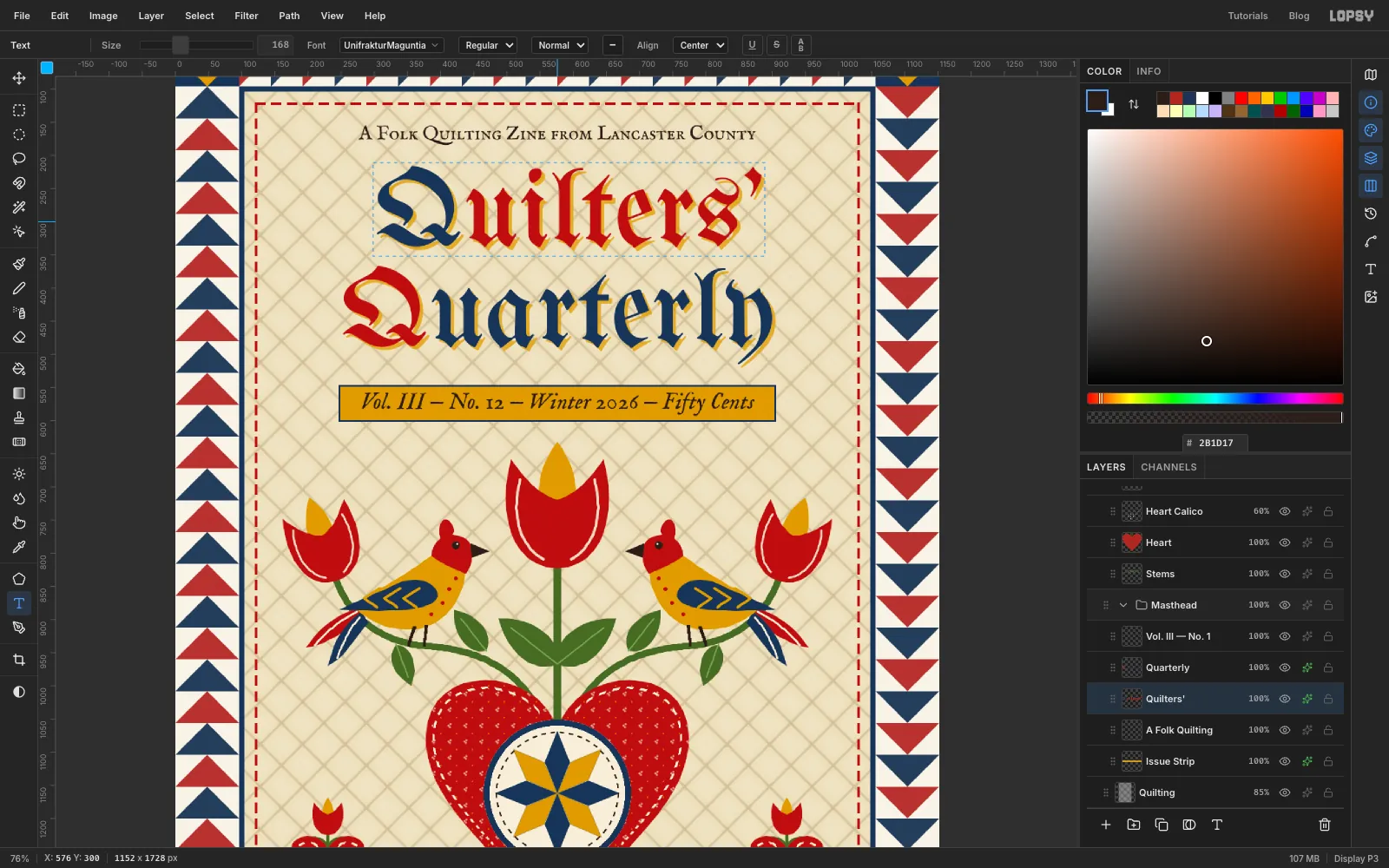The image size is (1389, 868).
Task: Select the Magnetic selection tool
Action: (x=19, y=183)
